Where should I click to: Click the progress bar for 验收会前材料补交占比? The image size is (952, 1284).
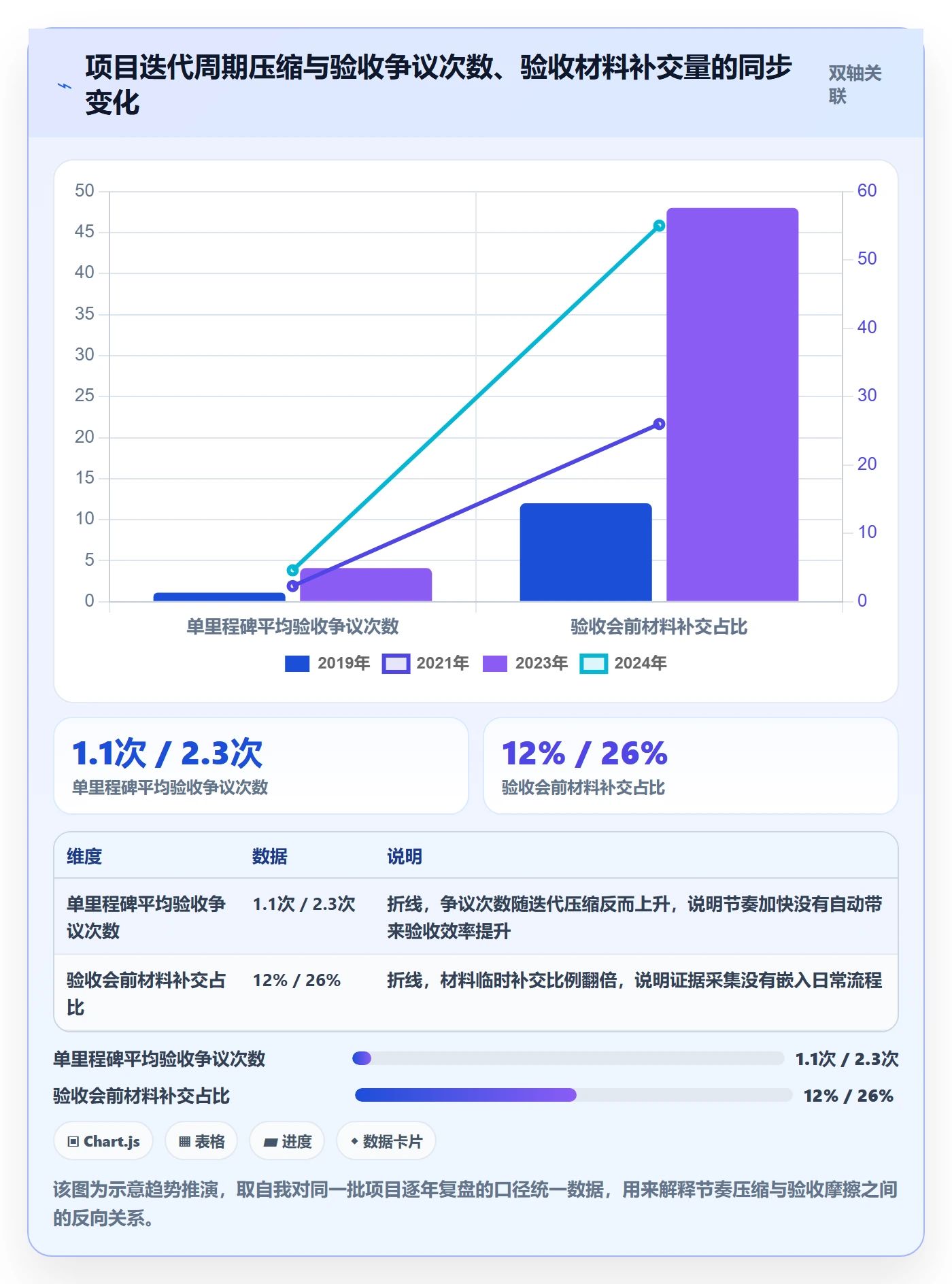point(573,1095)
